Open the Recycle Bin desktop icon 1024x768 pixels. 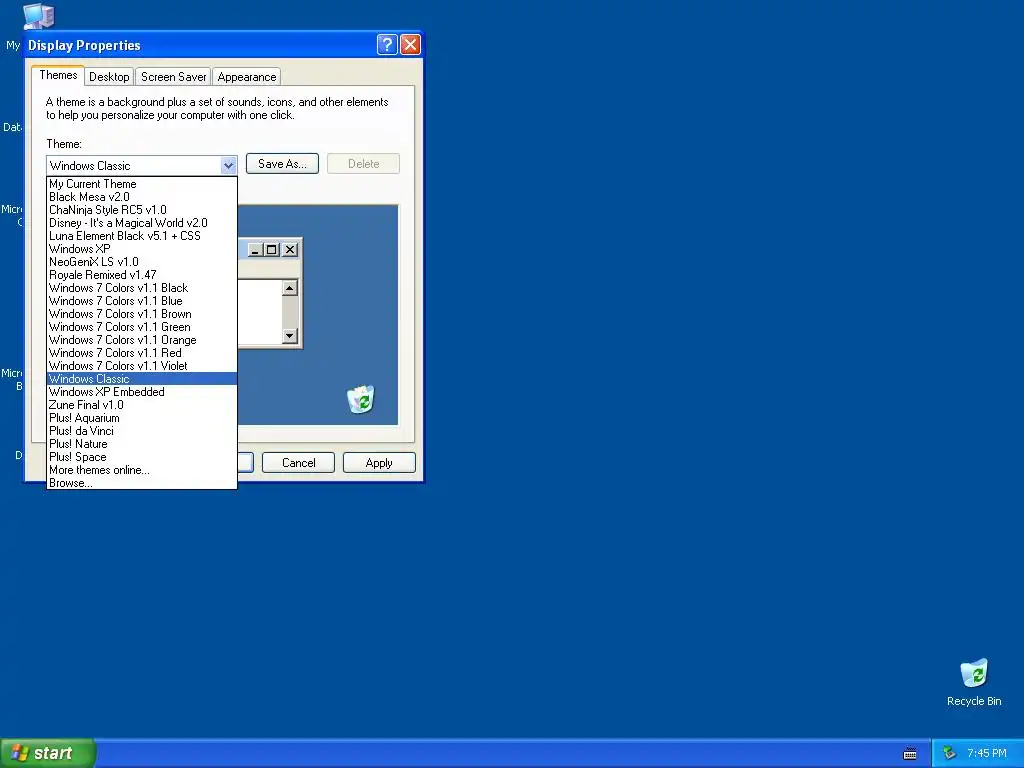974,682
